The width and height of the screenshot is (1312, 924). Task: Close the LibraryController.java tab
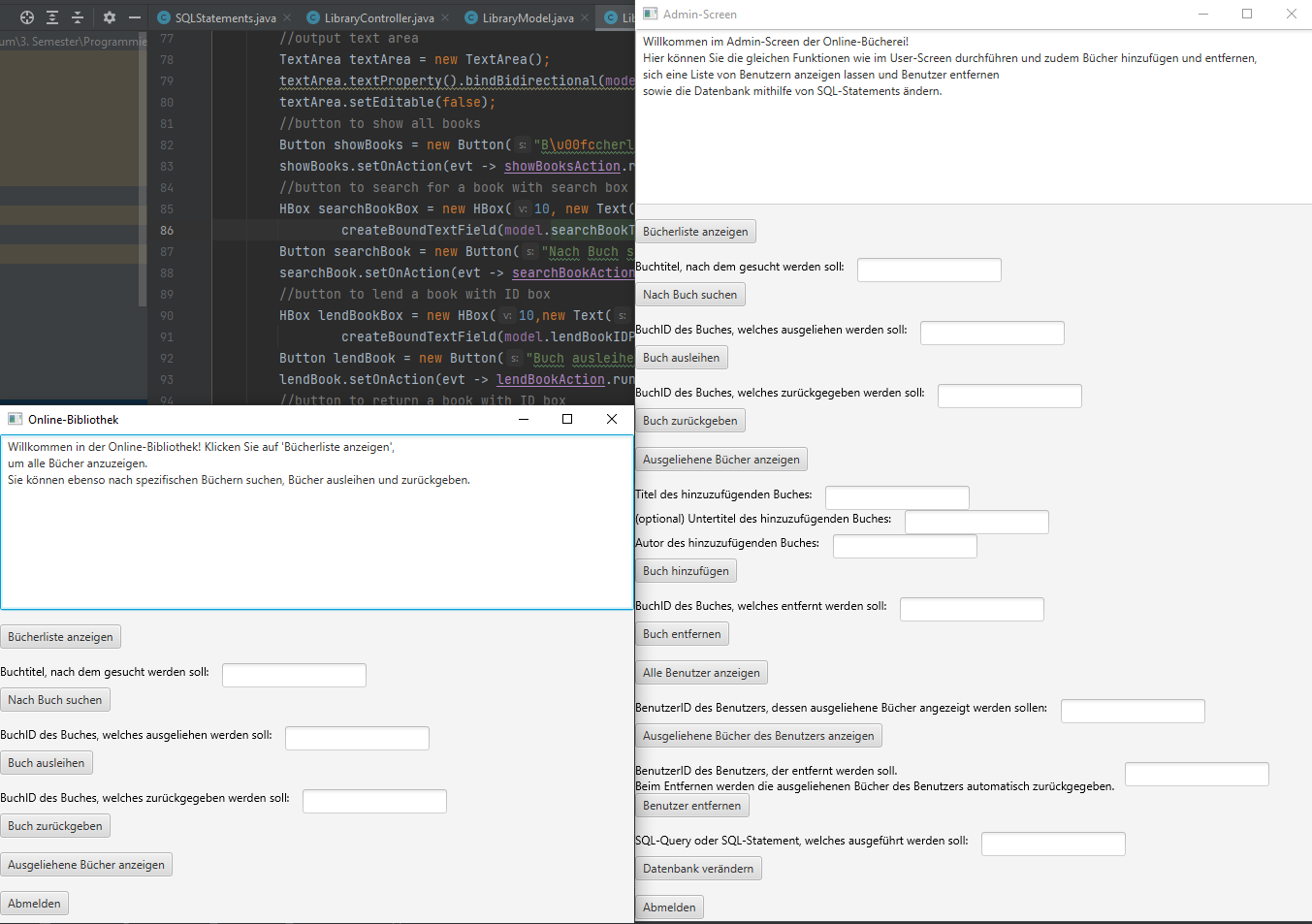point(445,17)
